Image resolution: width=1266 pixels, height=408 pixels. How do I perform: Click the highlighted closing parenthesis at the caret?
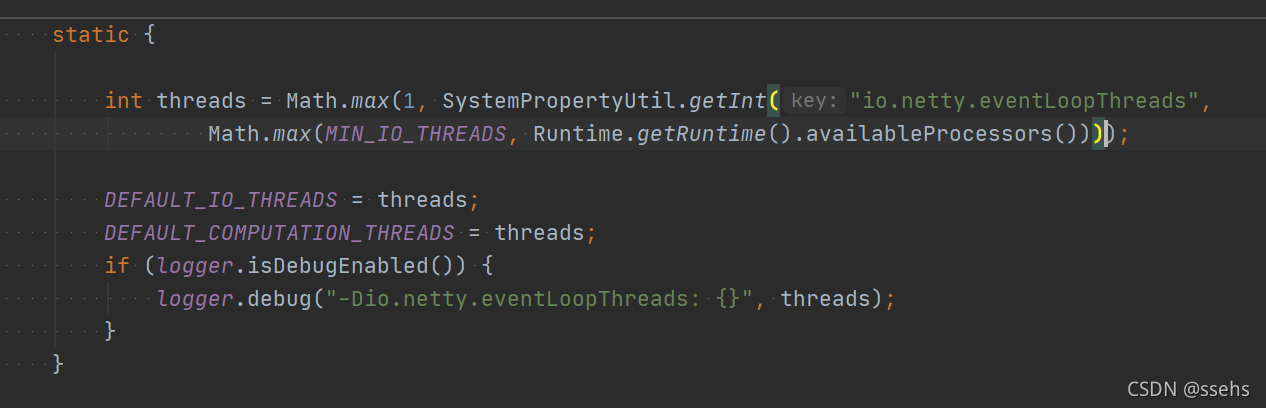click(x=1098, y=134)
